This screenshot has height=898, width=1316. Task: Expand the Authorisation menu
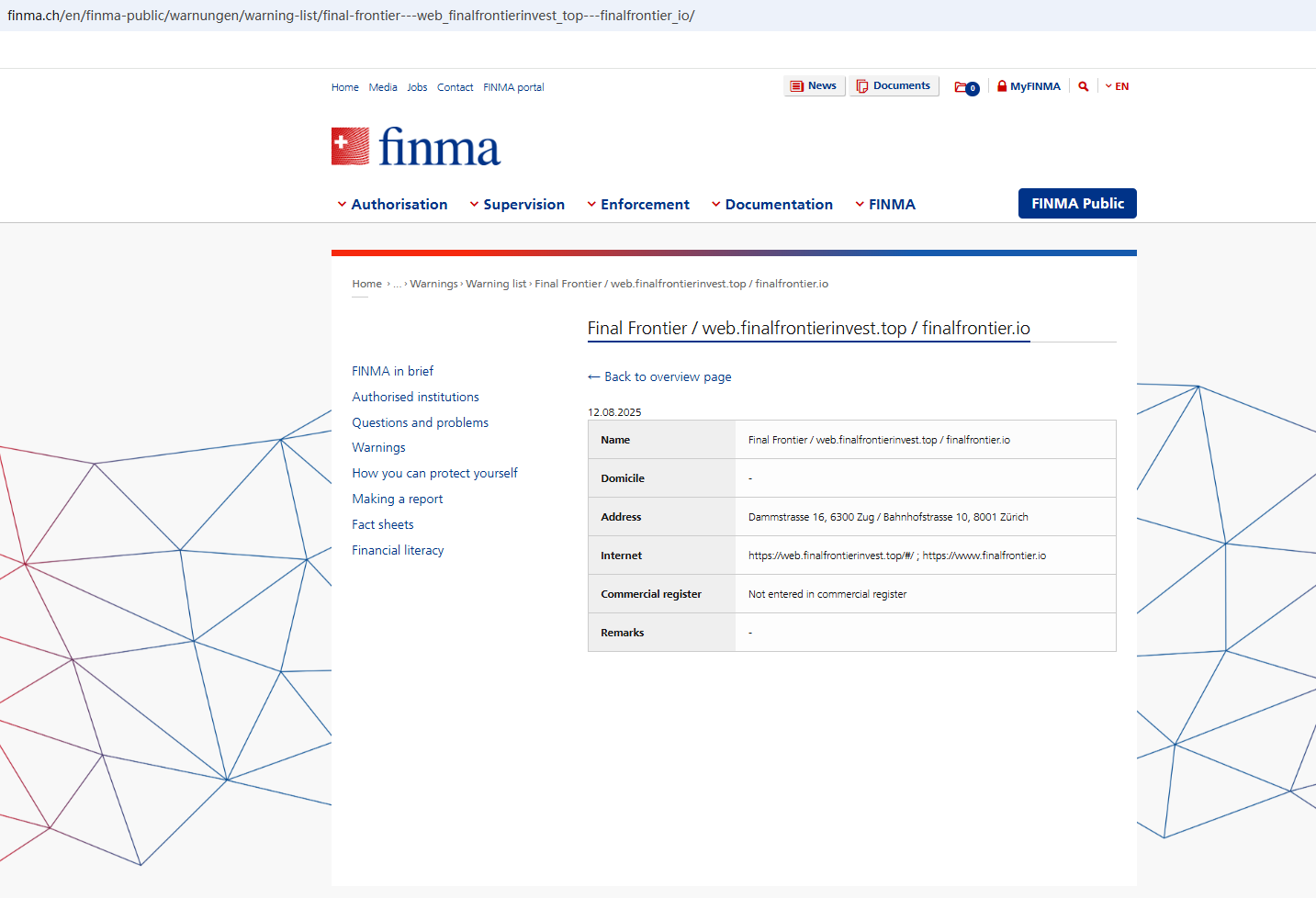tap(392, 204)
